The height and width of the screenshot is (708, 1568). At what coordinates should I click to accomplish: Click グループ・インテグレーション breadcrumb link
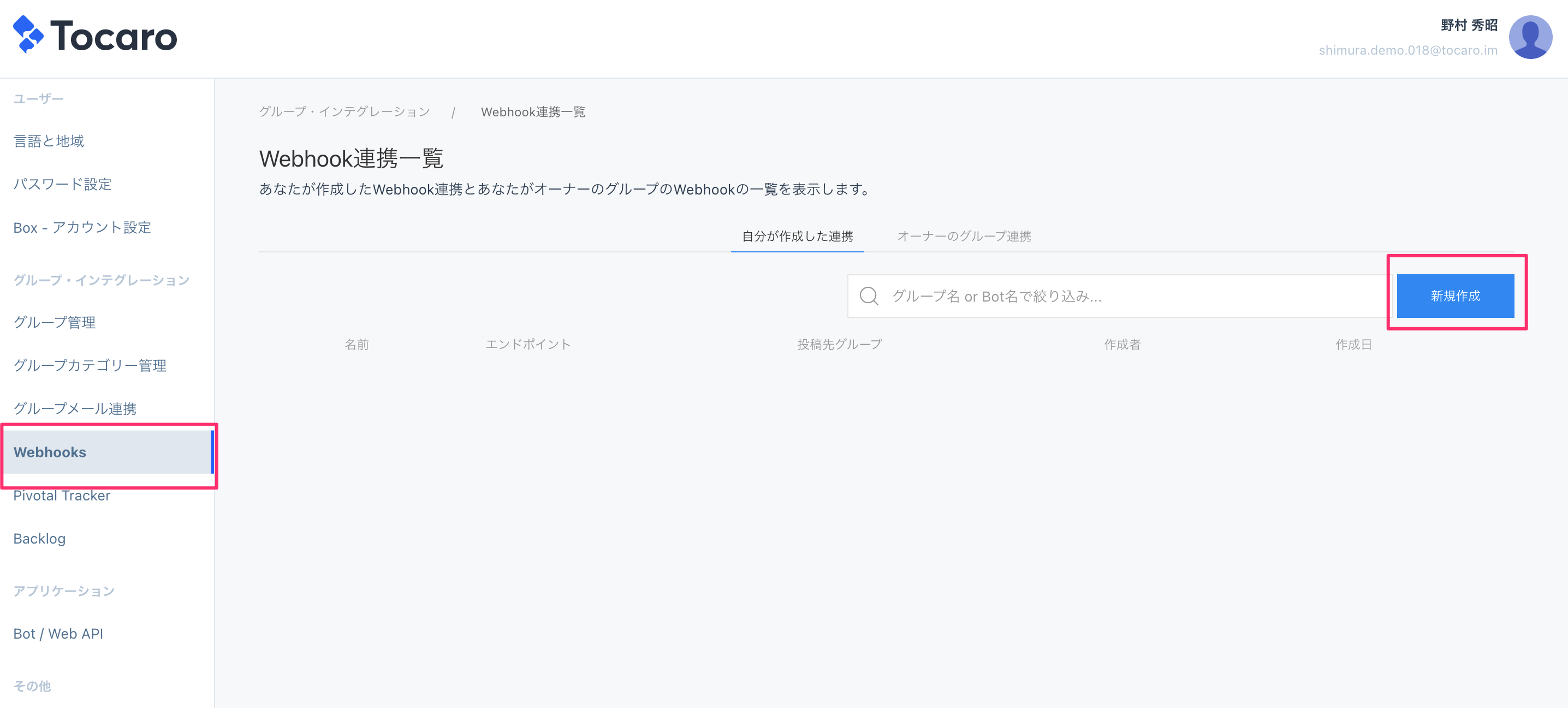coord(345,112)
